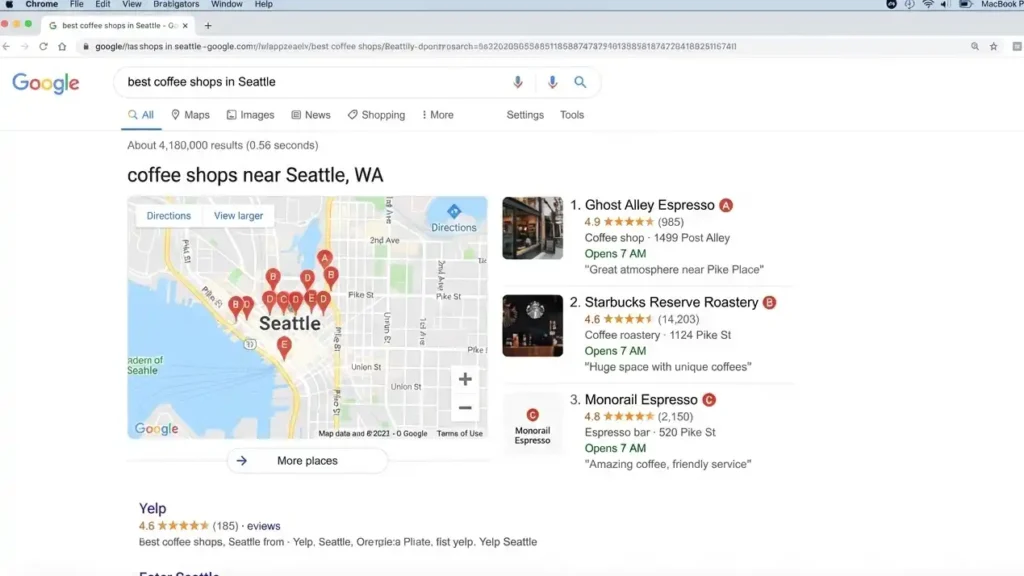Open the Monorail Espresso listing
This screenshot has width=1024, height=576.
click(x=641, y=400)
